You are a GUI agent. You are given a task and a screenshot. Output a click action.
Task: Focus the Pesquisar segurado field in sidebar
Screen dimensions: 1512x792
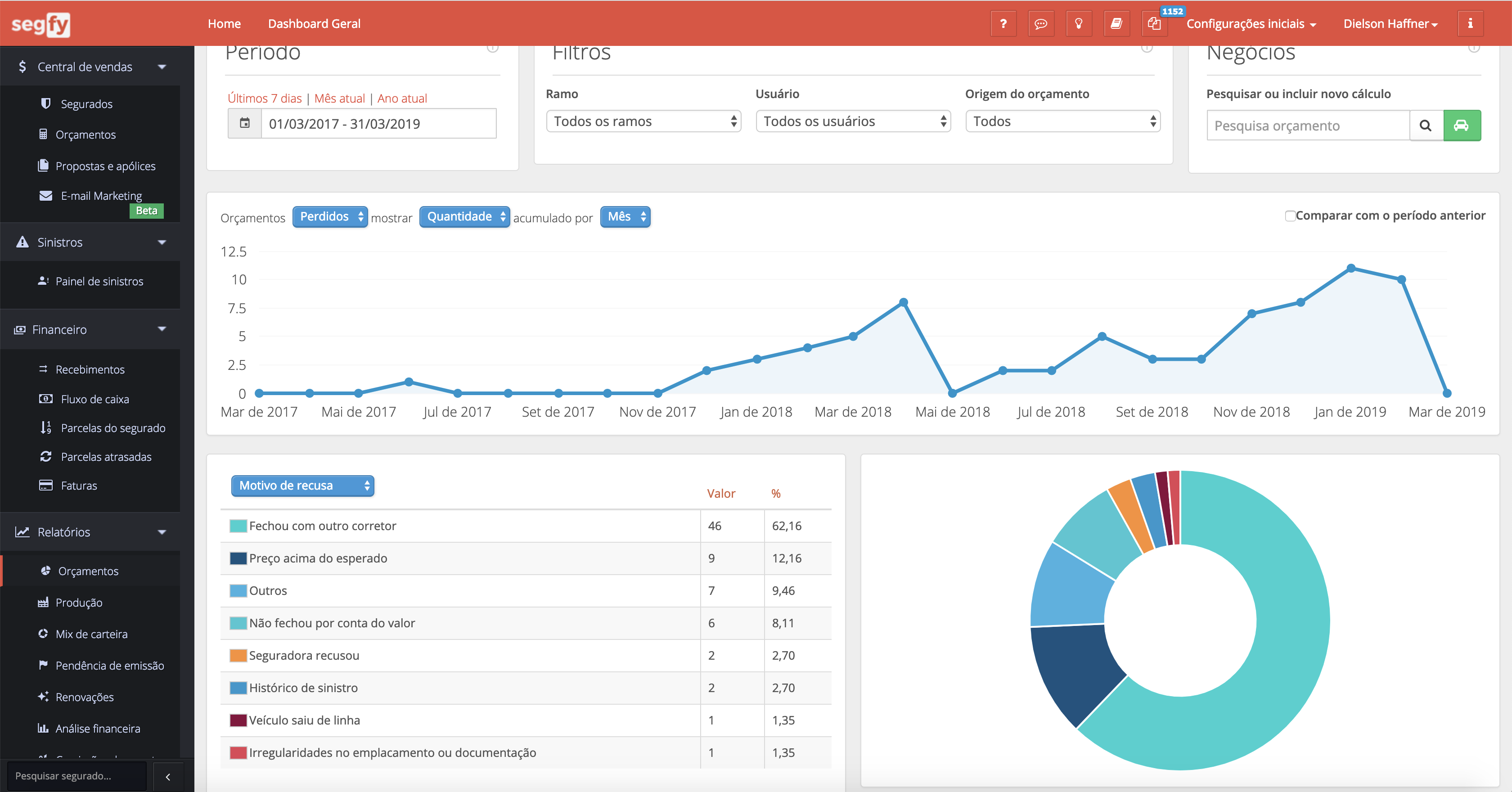click(76, 776)
